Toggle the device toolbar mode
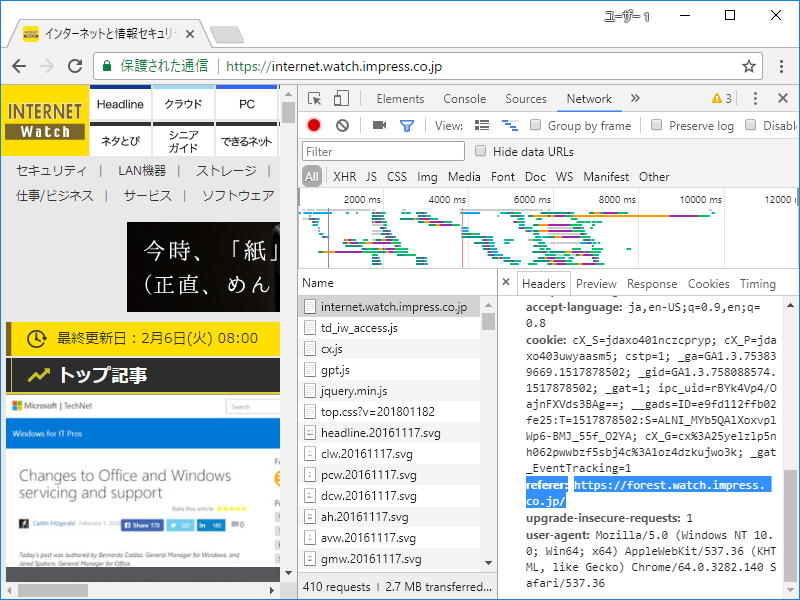 pos(340,99)
